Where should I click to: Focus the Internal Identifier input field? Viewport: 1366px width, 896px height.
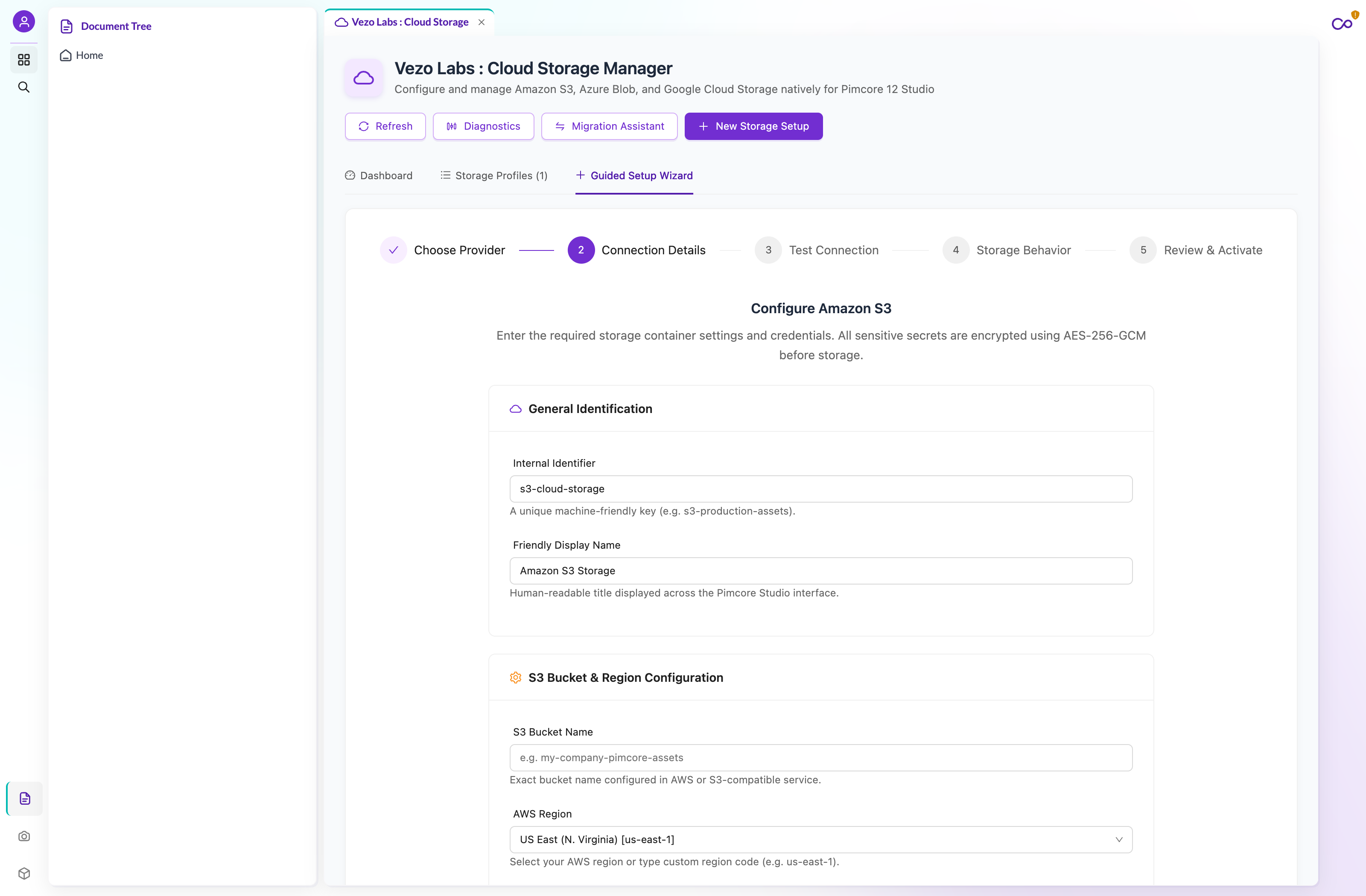pyautogui.click(x=821, y=489)
